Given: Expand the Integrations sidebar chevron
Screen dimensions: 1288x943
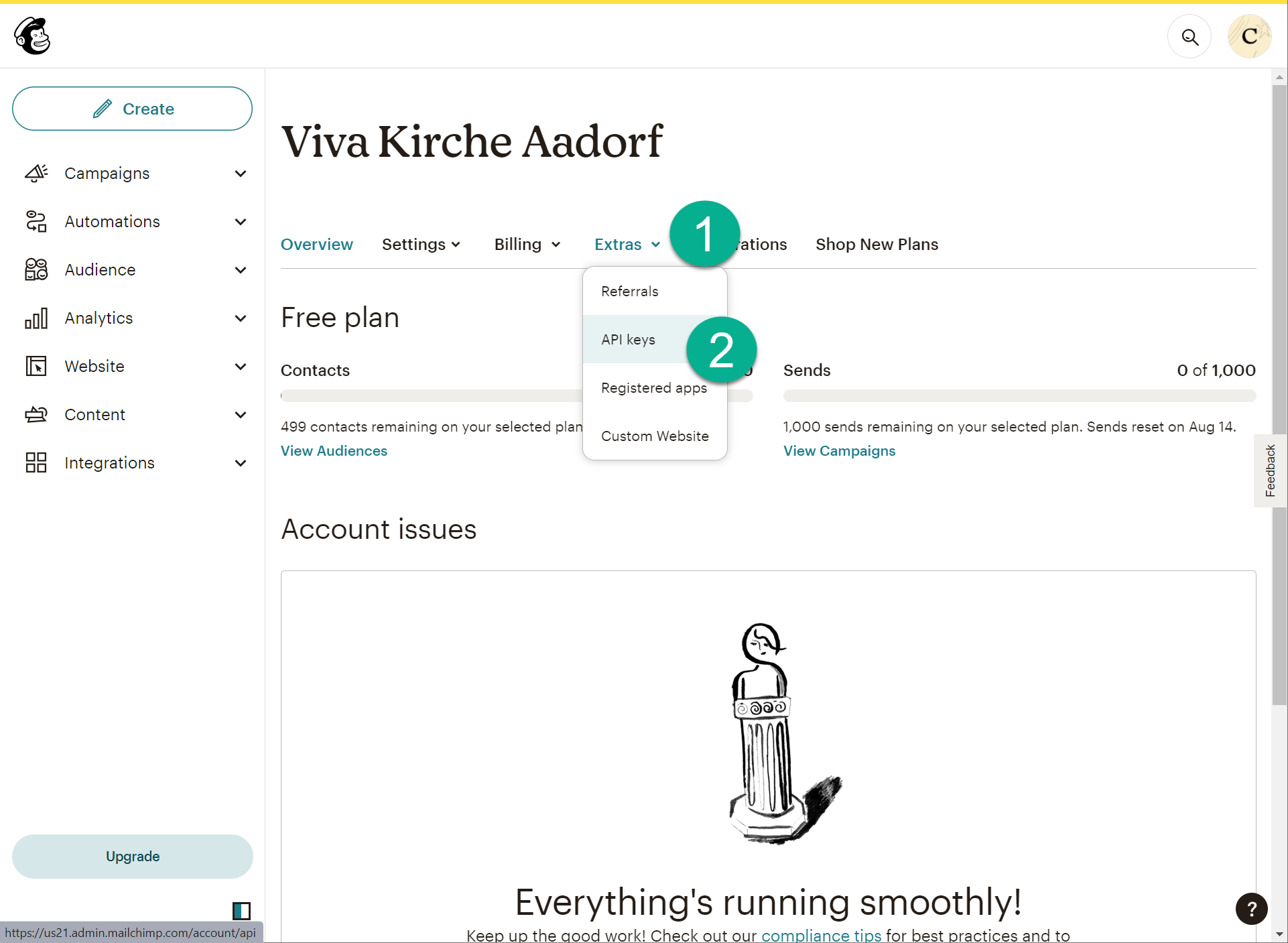Looking at the screenshot, I should point(241,463).
